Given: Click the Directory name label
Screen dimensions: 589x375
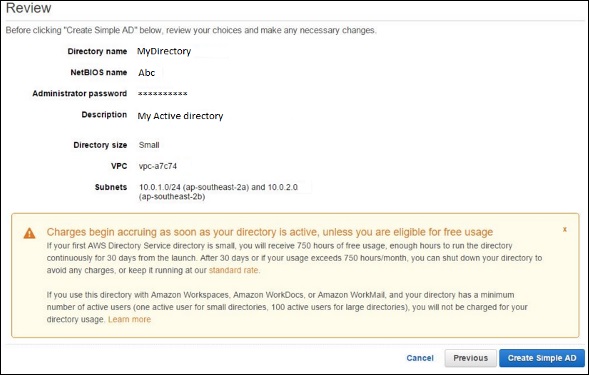Looking at the screenshot, I should click(97, 51).
